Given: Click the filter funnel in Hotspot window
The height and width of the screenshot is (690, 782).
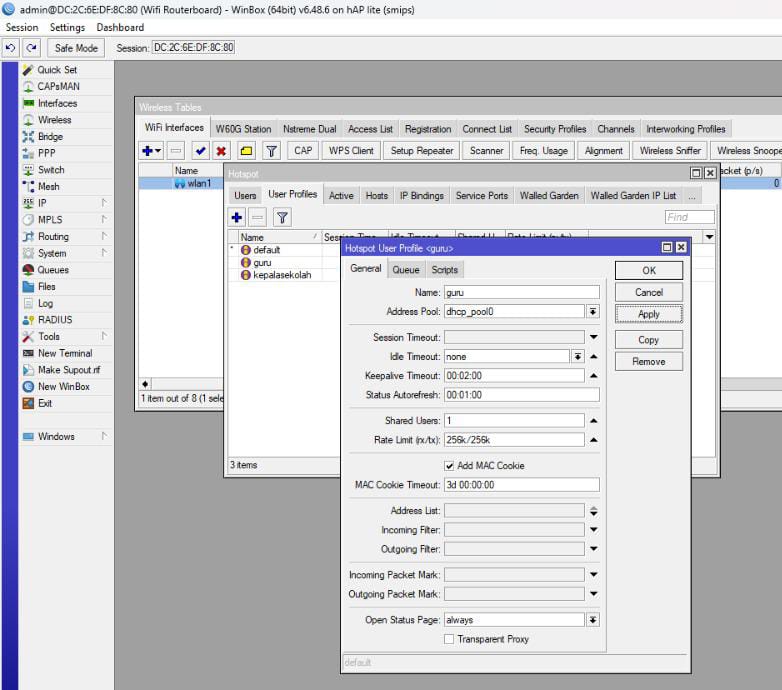Looking at the screenshot, I should 282,217.
